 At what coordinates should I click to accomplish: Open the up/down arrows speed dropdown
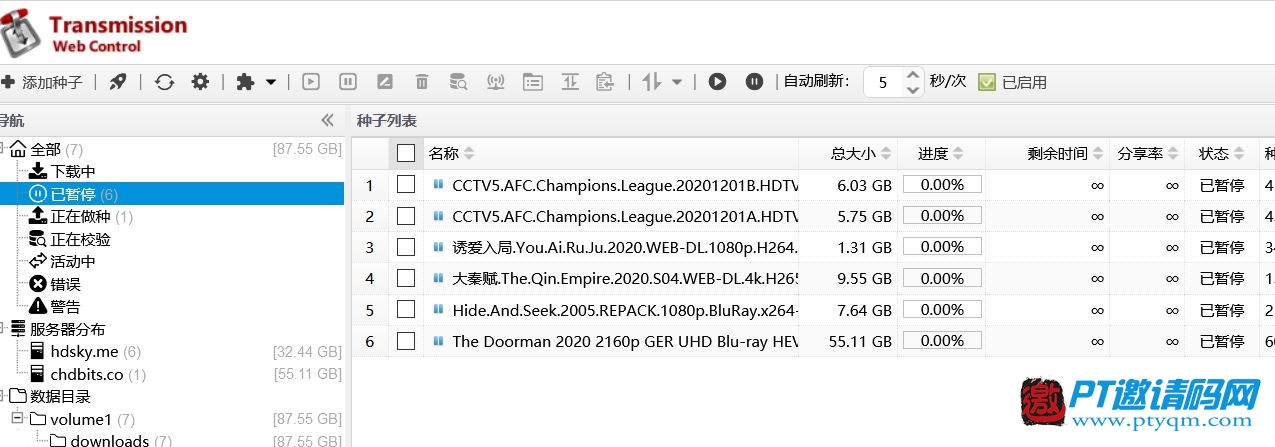[x=662, y=82]
